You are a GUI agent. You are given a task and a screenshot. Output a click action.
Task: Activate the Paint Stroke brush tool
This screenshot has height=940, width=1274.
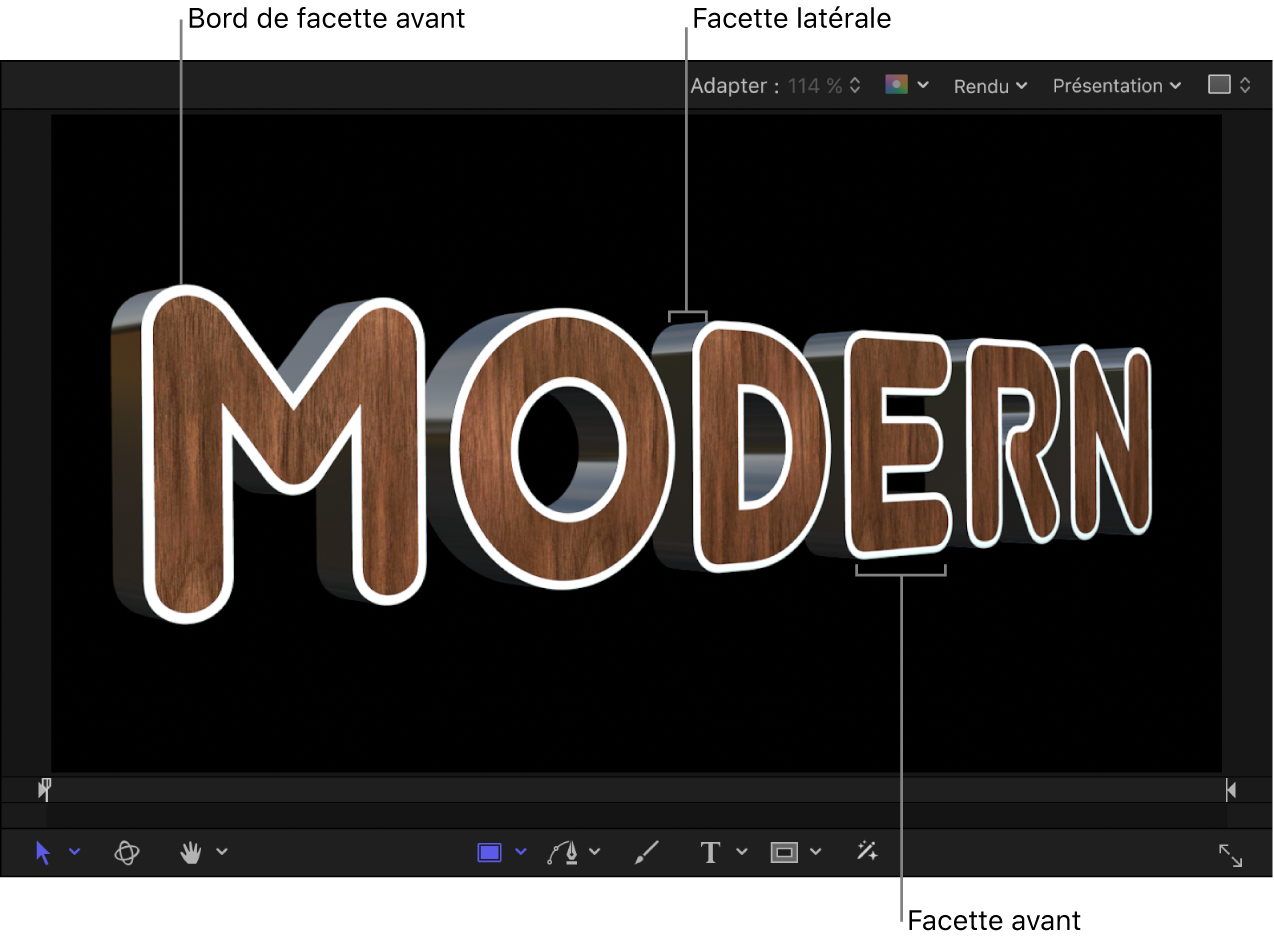pyautogui.click(x=647, y=852)
